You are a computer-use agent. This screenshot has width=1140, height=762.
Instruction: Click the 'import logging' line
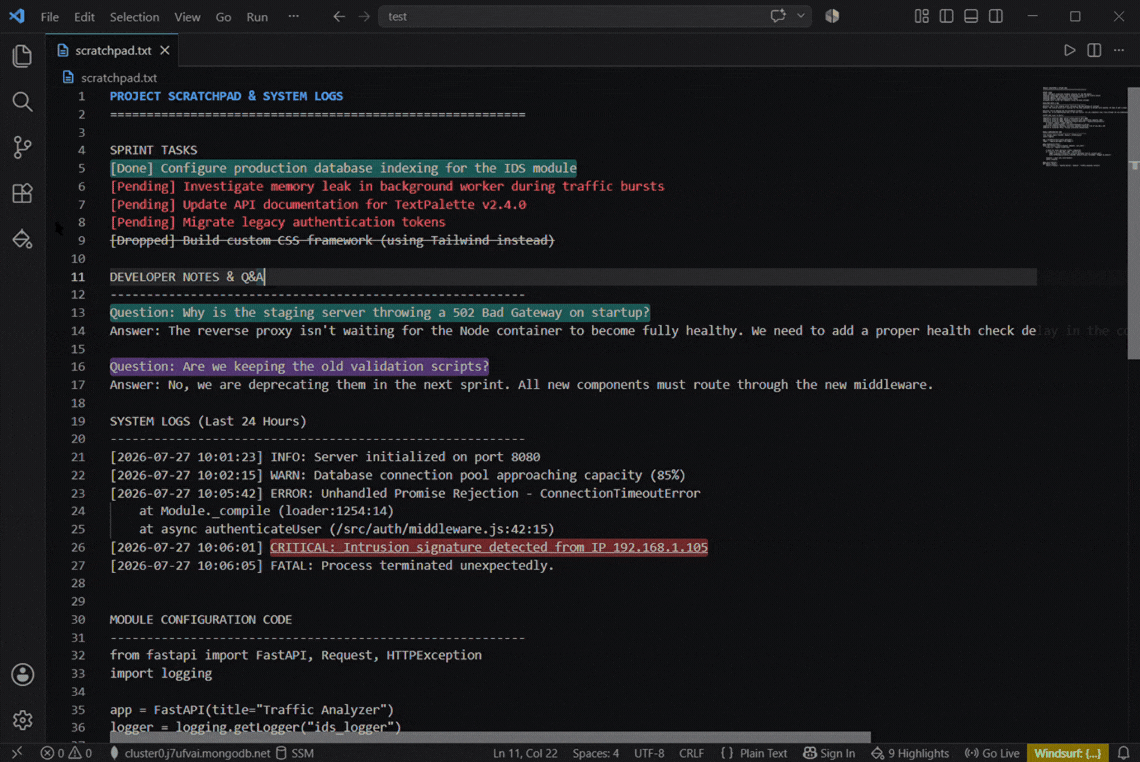(161, 673)
